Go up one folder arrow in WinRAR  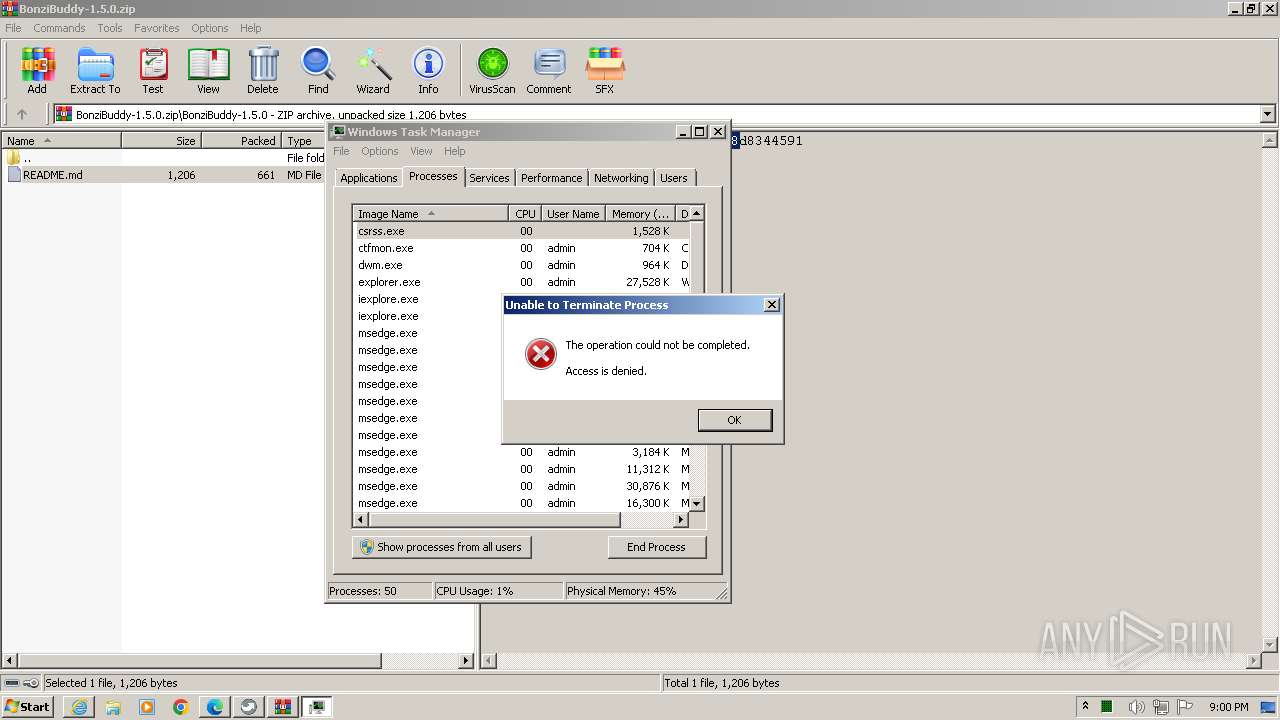pyautogui.click(x=22, y=114)
